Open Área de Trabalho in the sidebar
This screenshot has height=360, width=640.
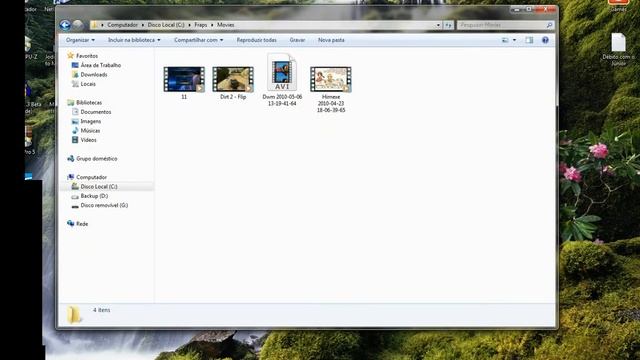[100, 65]
